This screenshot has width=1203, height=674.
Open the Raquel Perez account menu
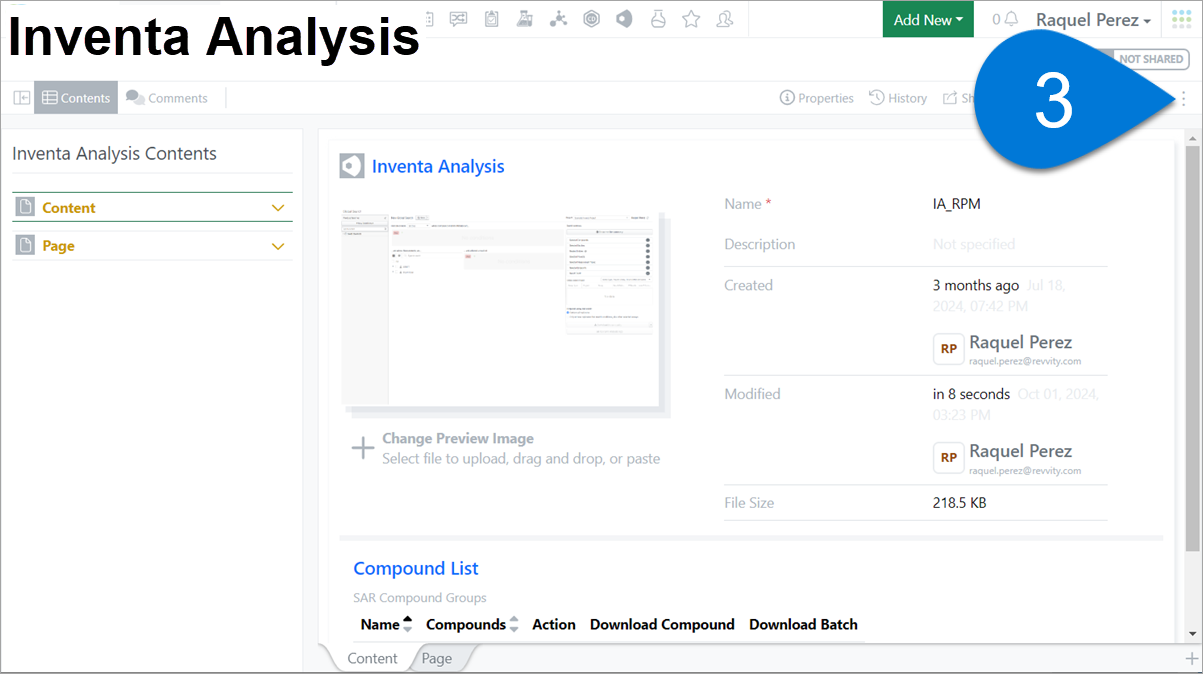click(x=1092, y=19)
